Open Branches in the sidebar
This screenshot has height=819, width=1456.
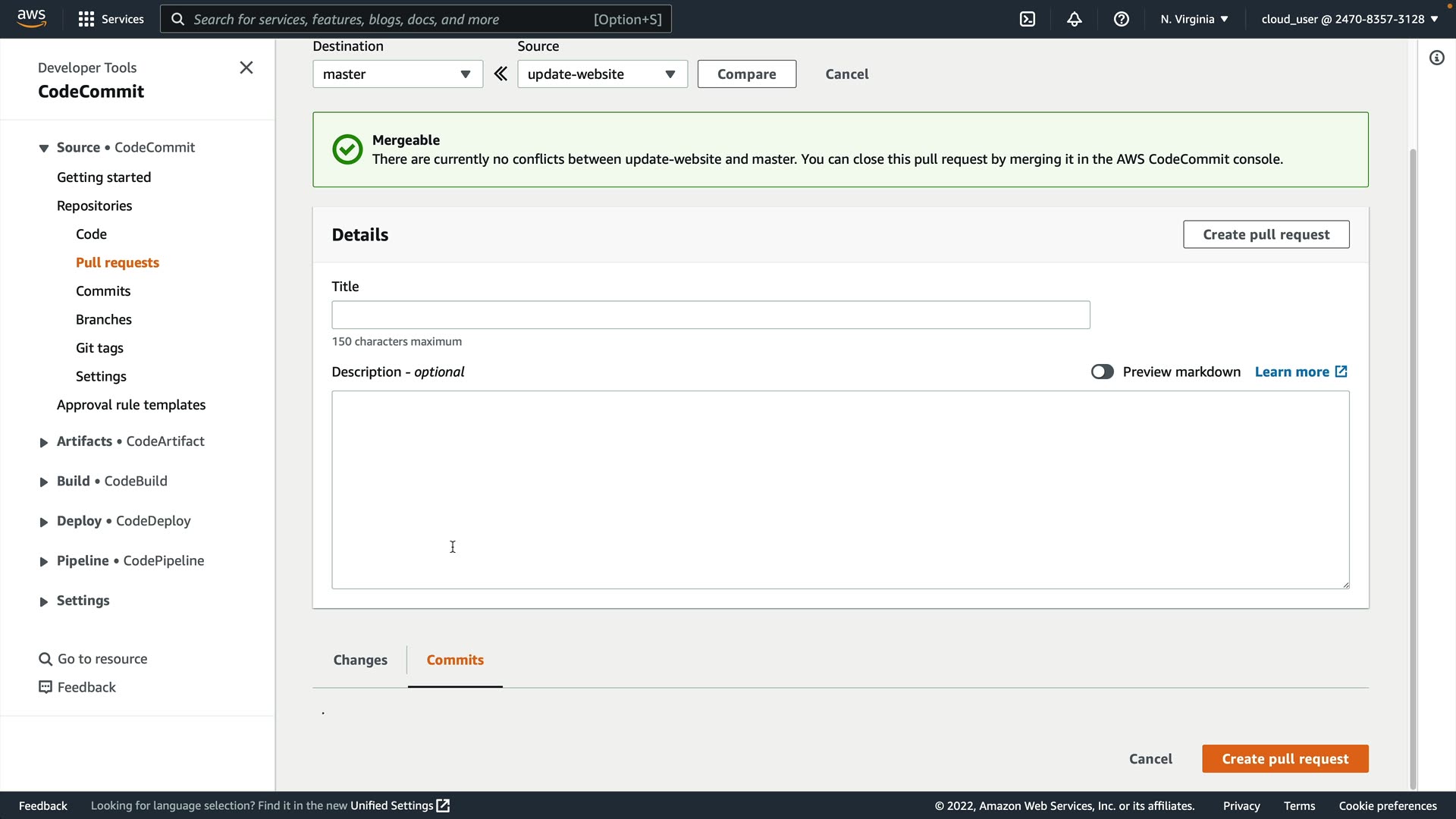point(104,319)
